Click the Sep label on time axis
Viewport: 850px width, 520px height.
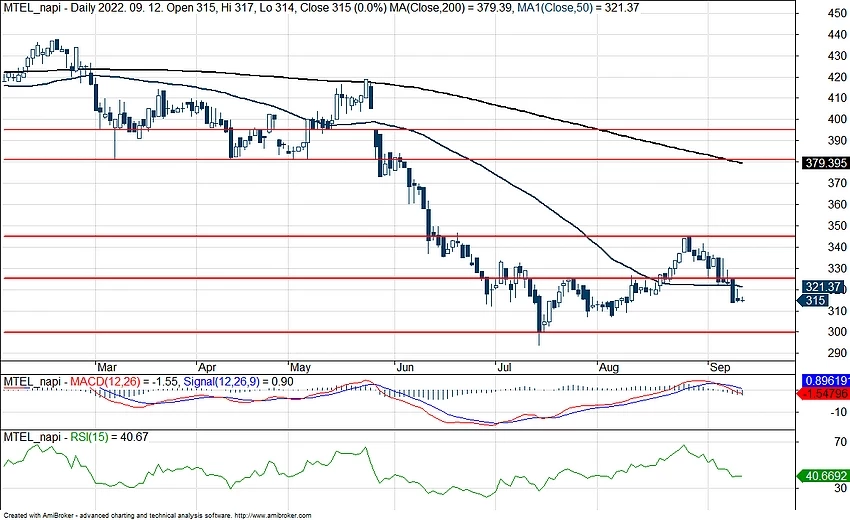(x=720, y=368)
